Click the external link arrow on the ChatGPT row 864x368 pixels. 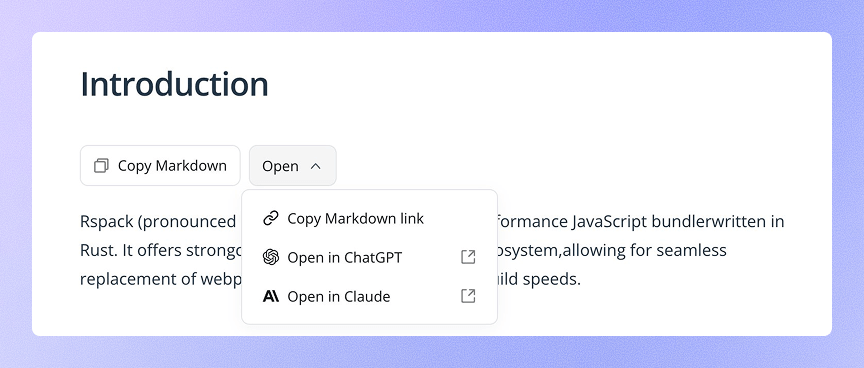(x=468, y=257)
